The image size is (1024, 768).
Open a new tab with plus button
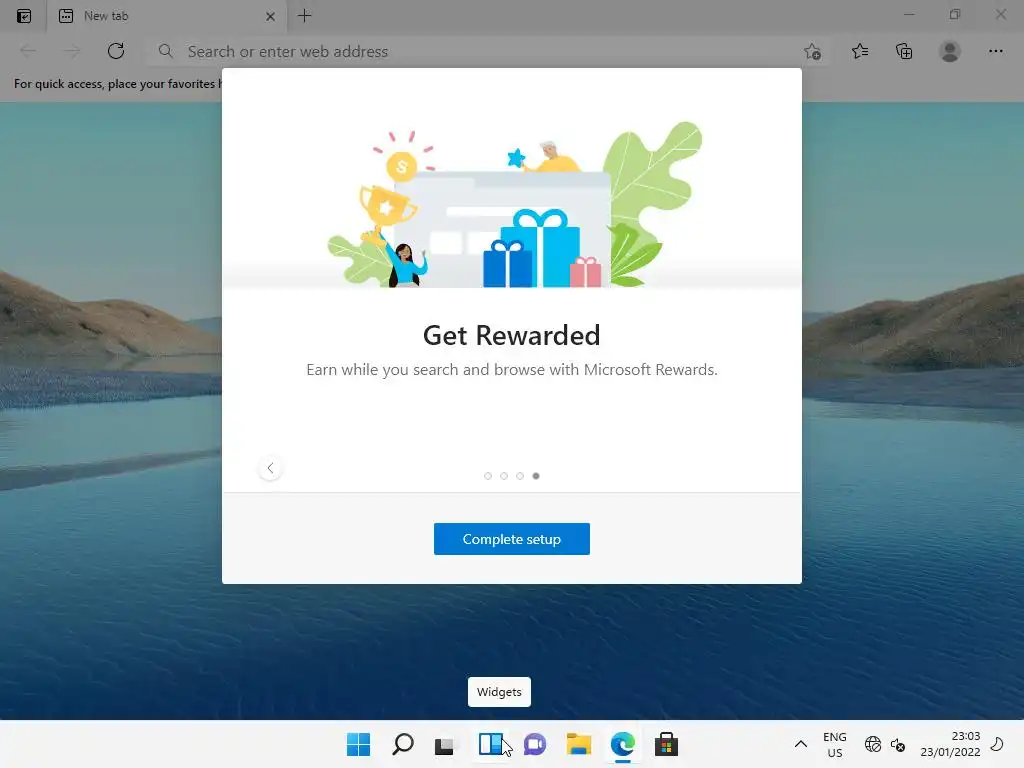304,16
